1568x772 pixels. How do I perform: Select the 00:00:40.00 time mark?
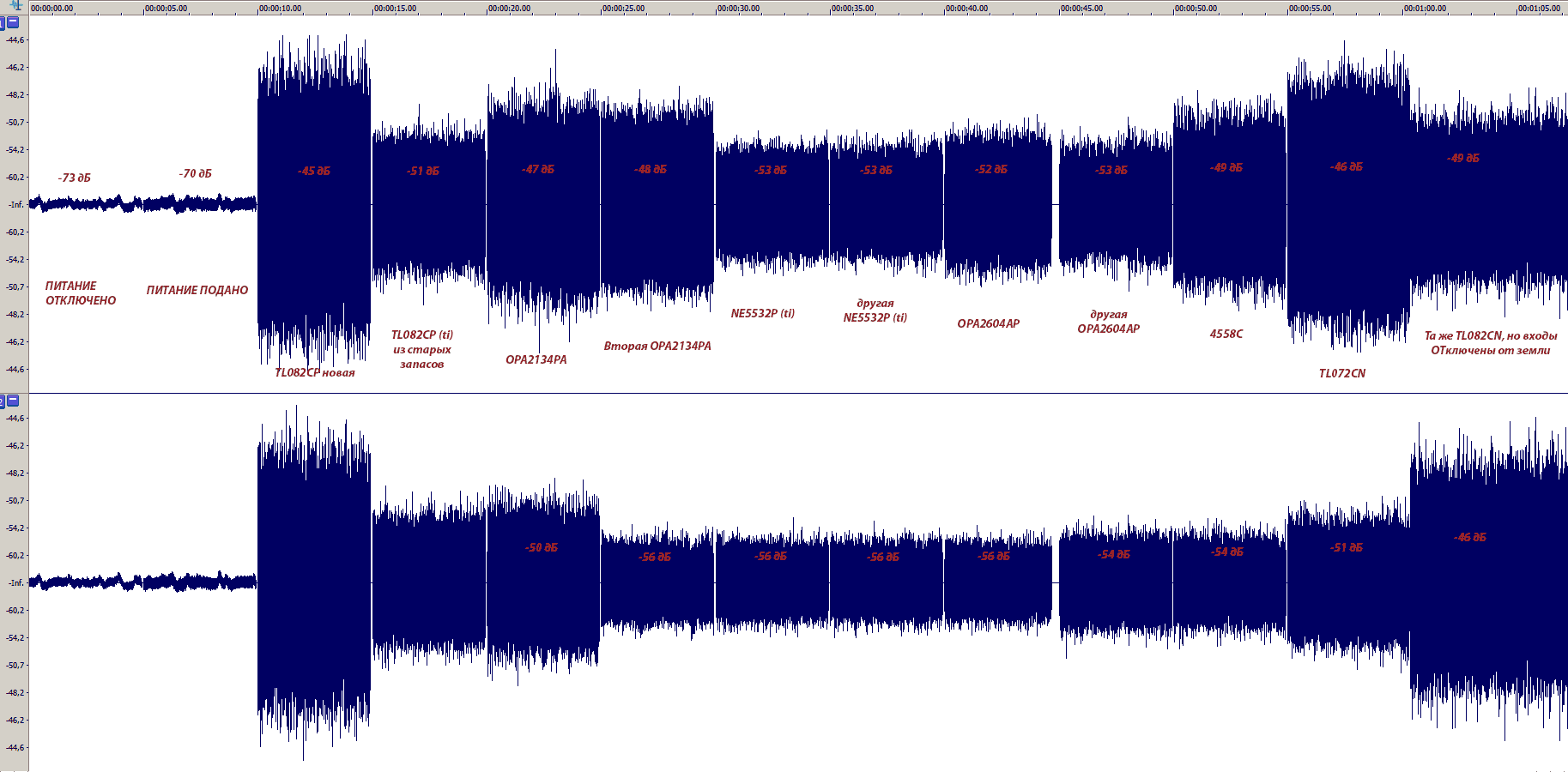pyautogui.click(x=966, y=9)
